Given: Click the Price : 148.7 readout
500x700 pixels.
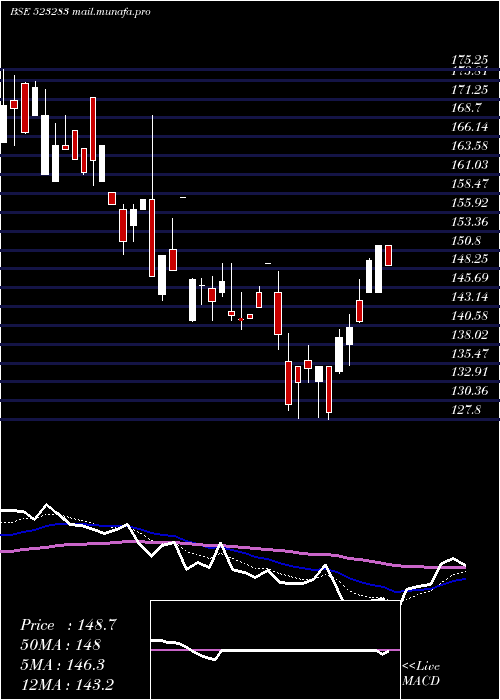Looking at the screenshot, I should 69,625.
